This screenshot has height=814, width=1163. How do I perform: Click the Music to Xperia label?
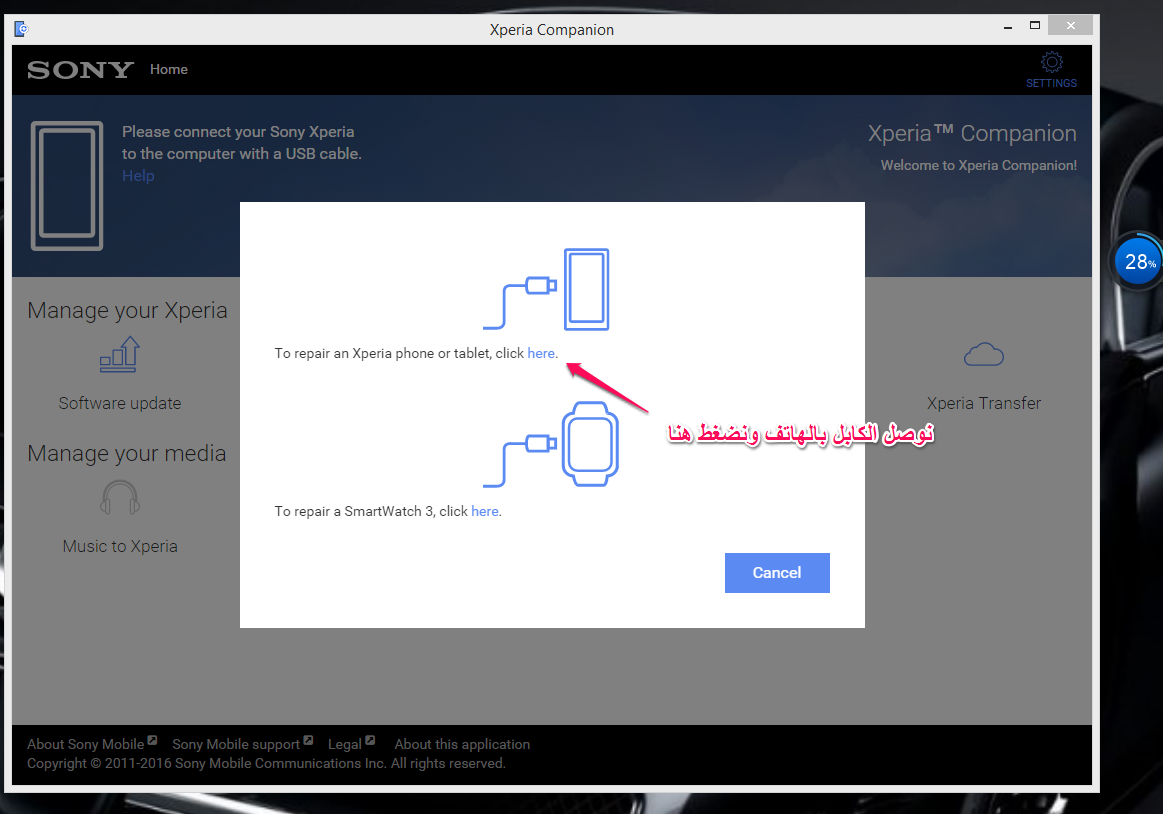coord(119,546)
